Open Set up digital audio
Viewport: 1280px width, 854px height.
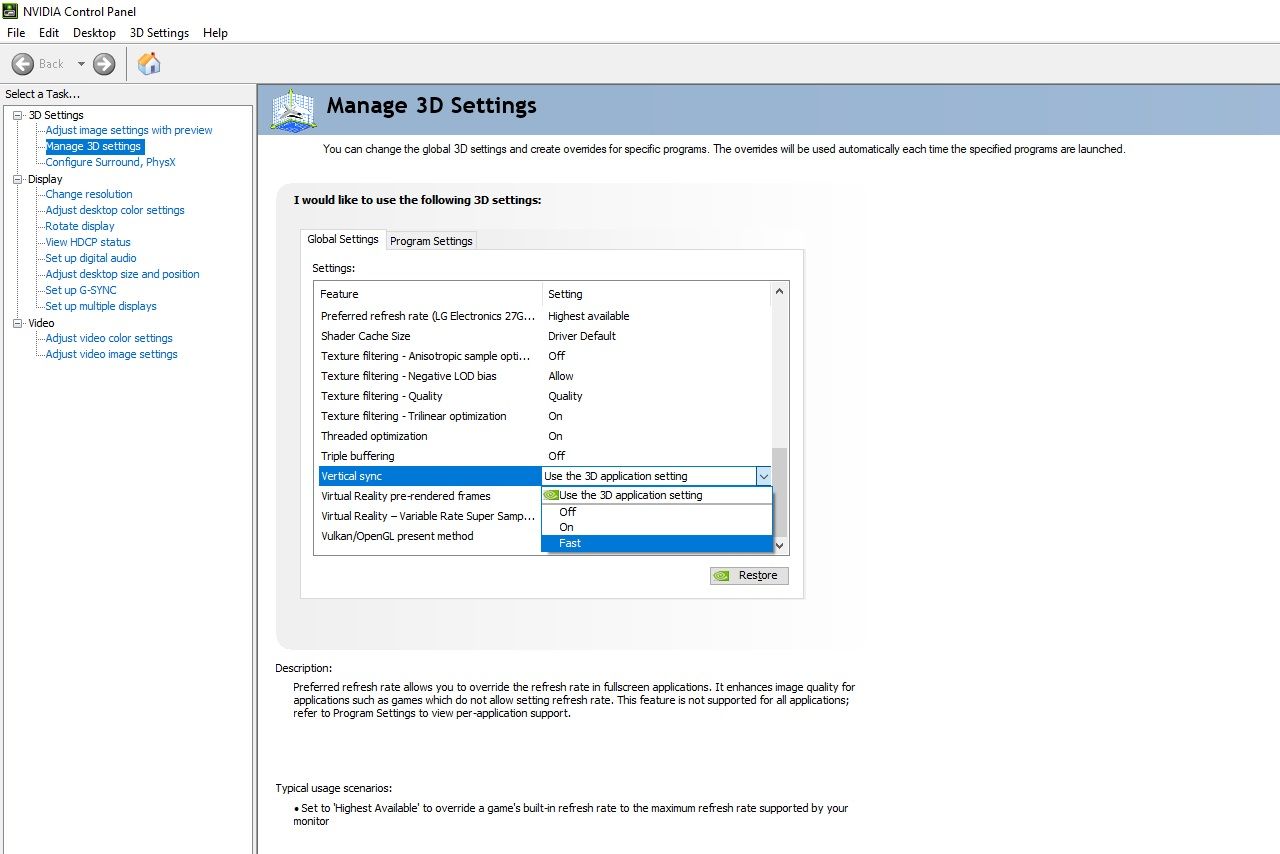(x=91, y=258)
